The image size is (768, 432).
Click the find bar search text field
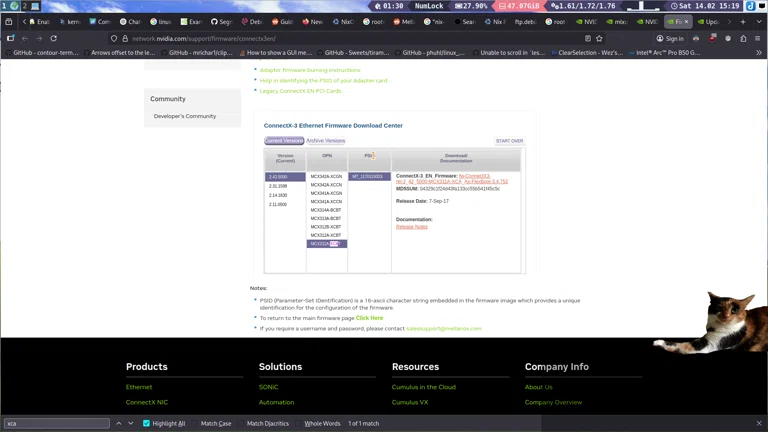(56, 423)
